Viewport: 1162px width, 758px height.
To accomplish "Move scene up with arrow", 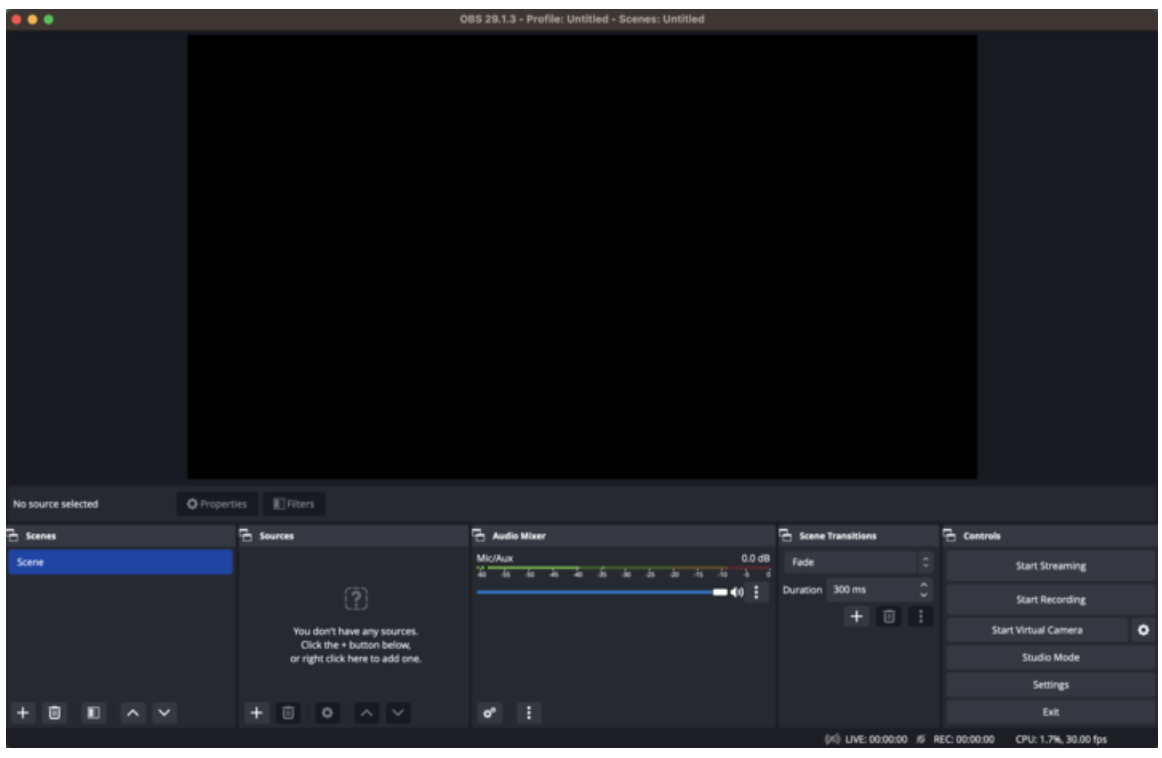I will (133, 712).
